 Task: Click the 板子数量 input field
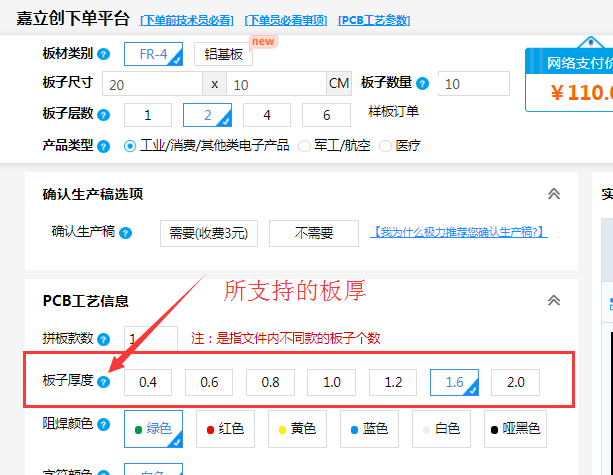472,84
